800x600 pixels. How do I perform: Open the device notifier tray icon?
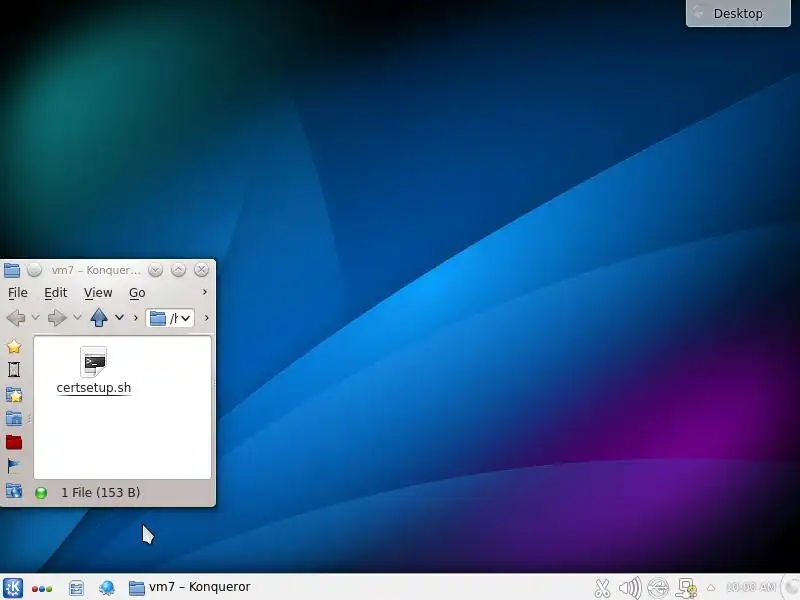click(686, 588)
